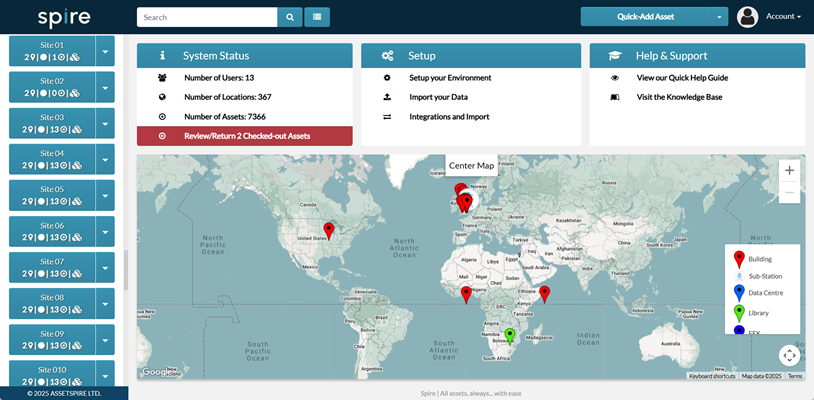Select the green Library marker in Africa

509,334
